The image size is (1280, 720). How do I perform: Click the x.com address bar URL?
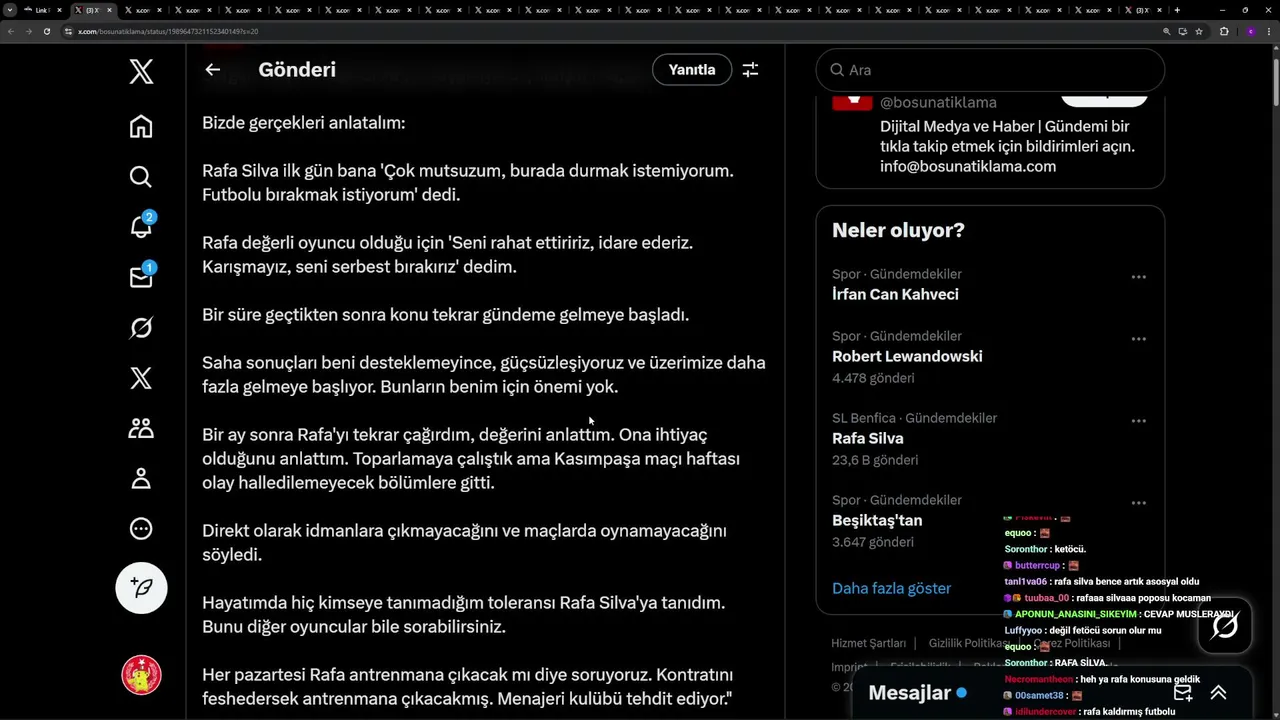(x=168, y=31)
